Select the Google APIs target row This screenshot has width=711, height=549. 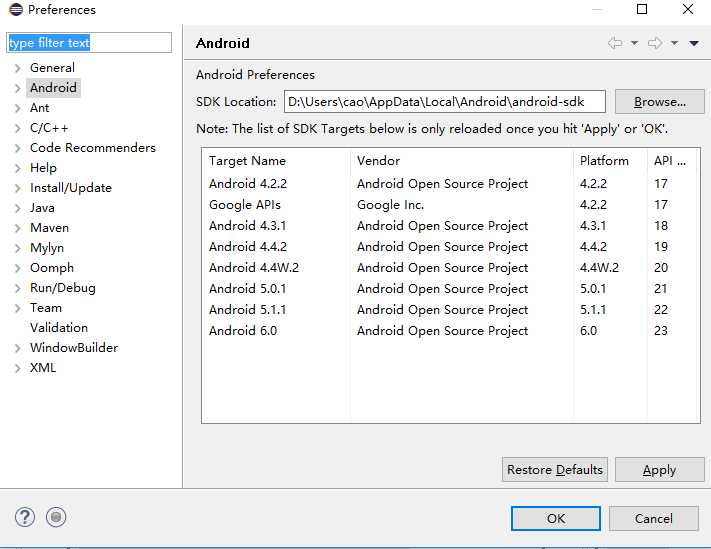click(x=451, y=204)
